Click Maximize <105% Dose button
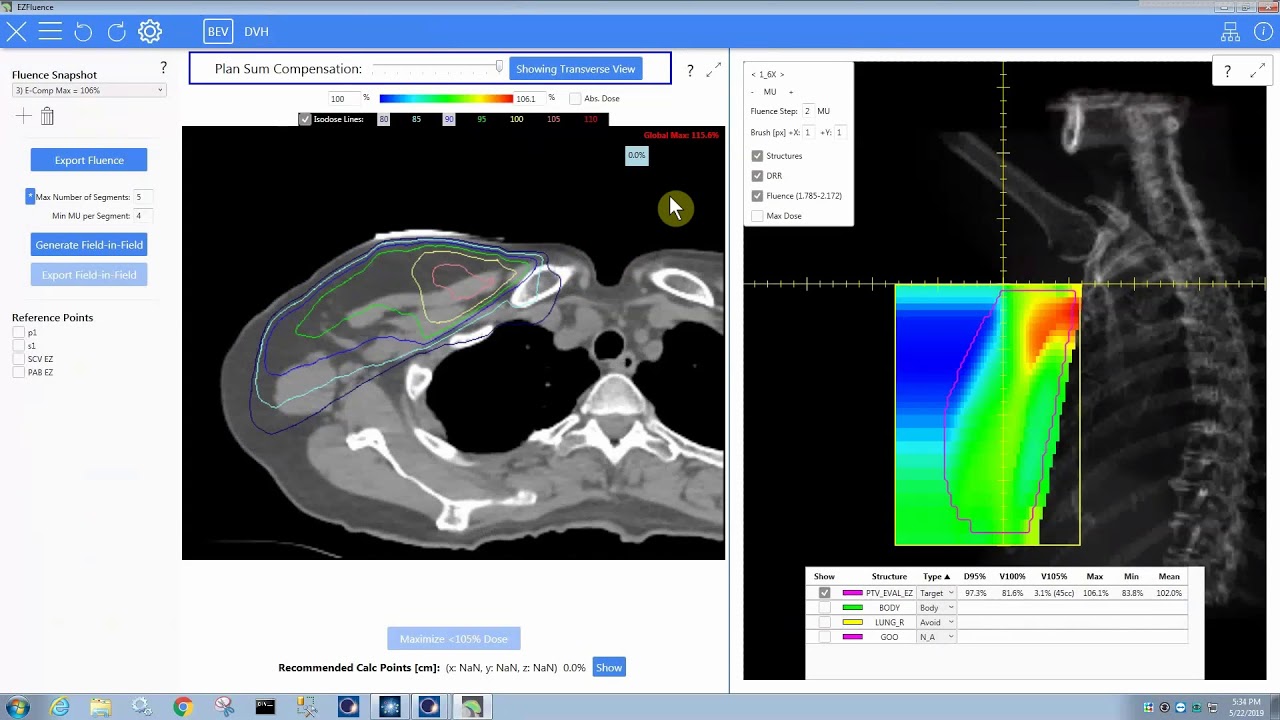The image size is (1280, 720). point(454,639)
